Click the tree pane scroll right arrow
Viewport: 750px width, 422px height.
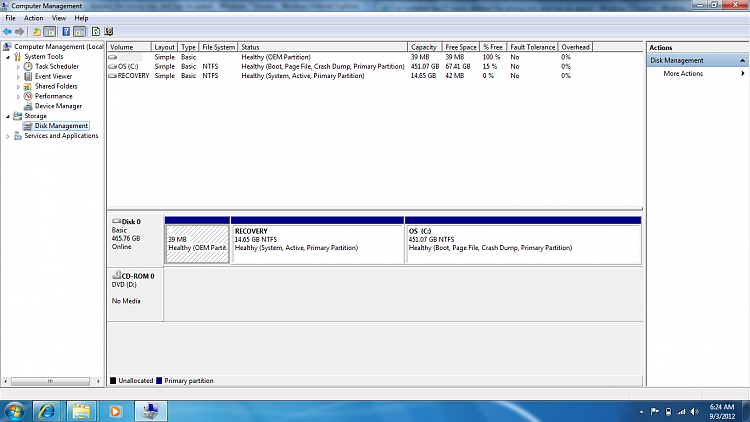click(99, 381)
